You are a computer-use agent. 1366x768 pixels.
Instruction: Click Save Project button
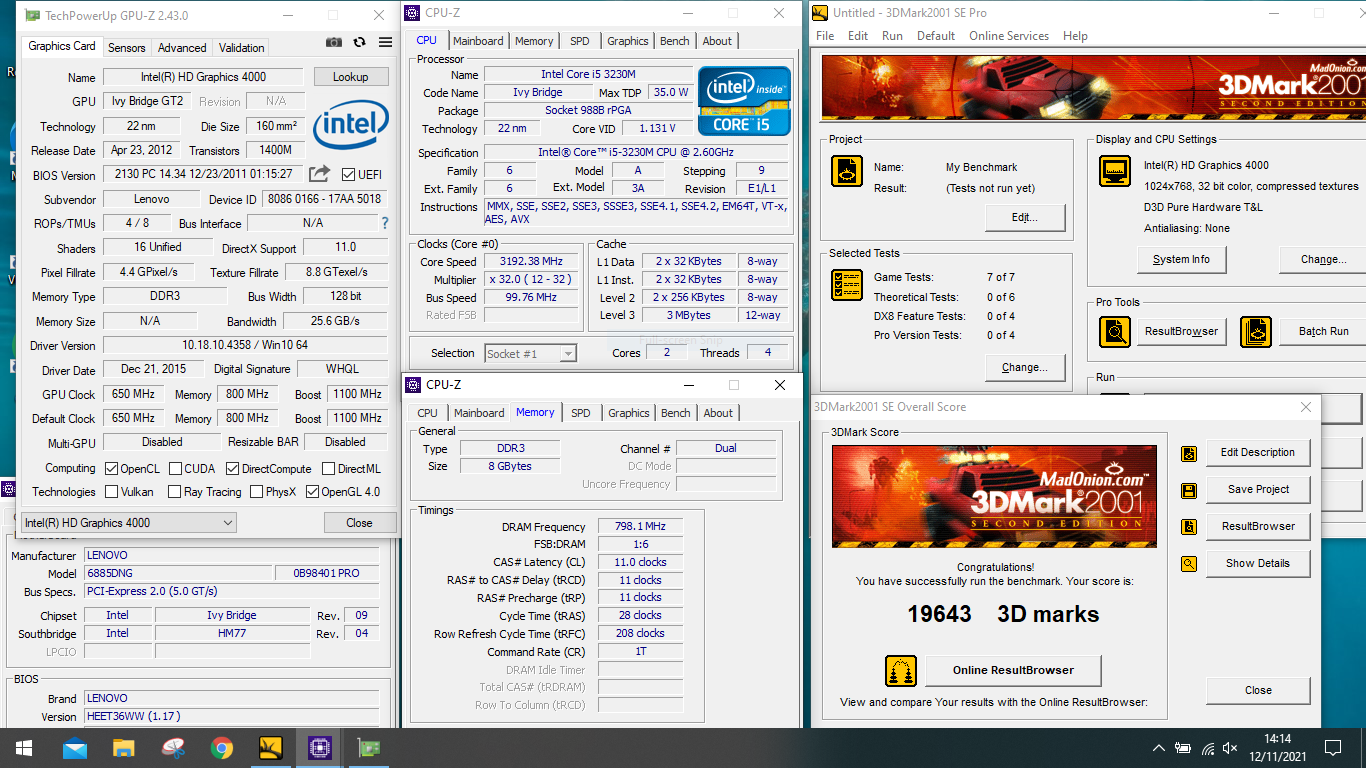[x=1258, y=489]
